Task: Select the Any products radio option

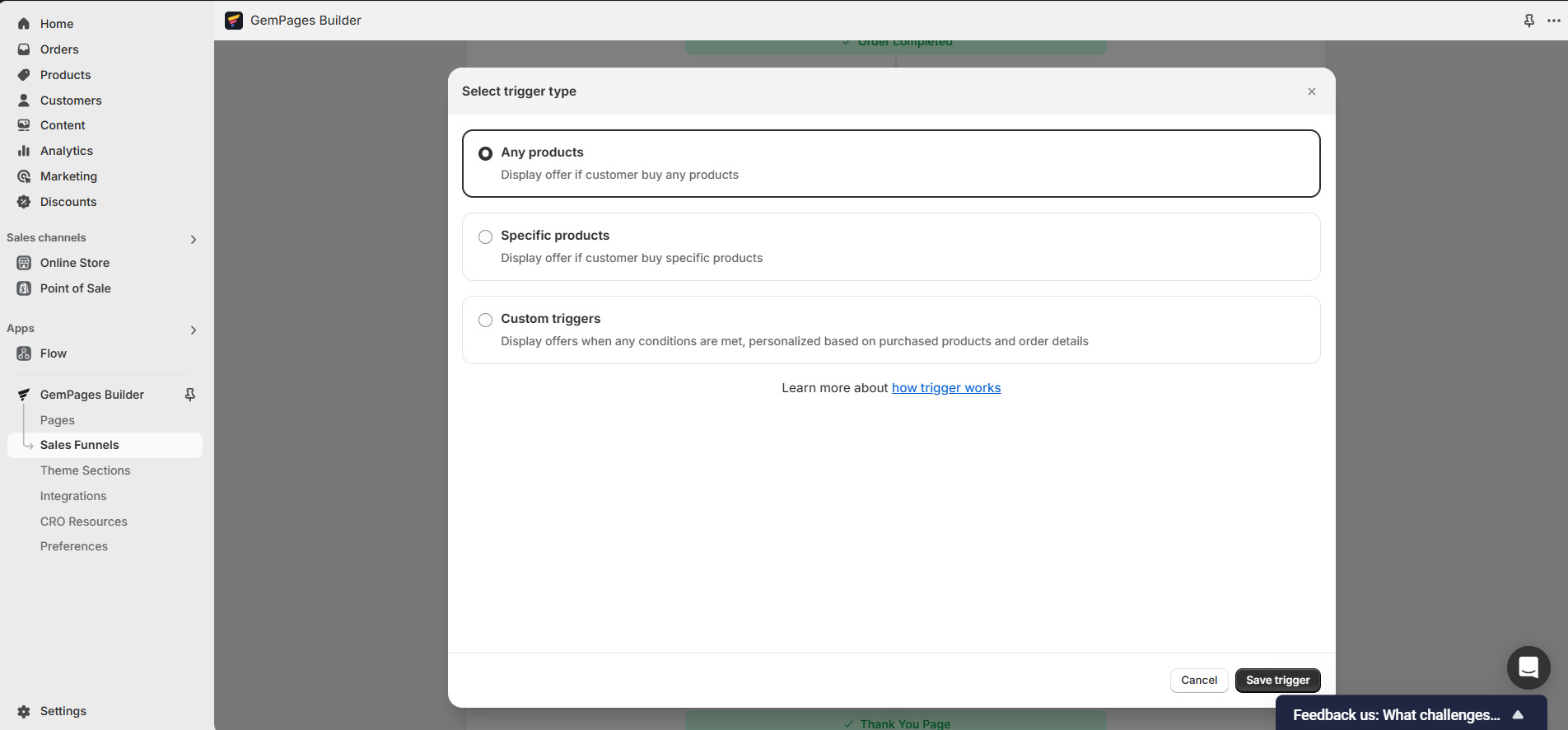Action: point(486,154)
